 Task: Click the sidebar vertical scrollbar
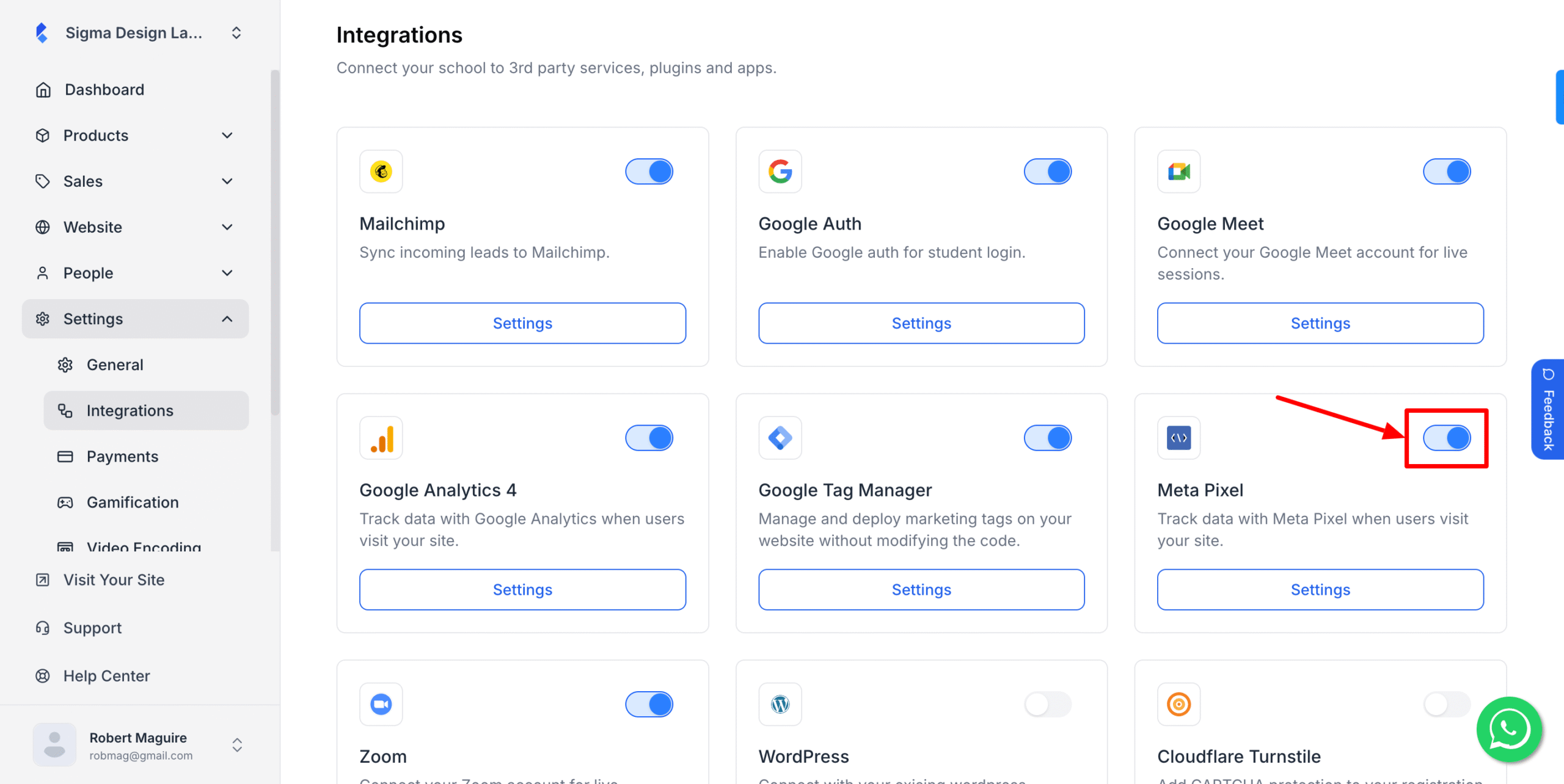click(x=275, y=244)
